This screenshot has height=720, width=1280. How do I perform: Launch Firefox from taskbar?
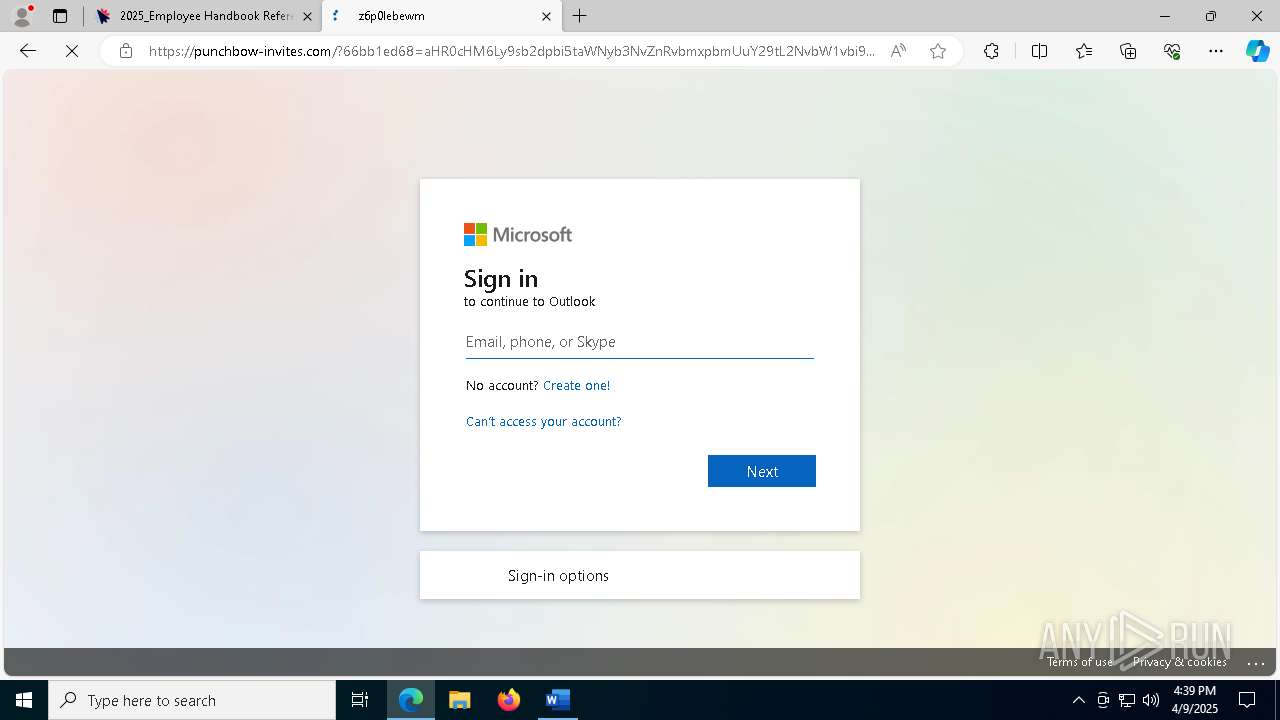pos(509,700)
